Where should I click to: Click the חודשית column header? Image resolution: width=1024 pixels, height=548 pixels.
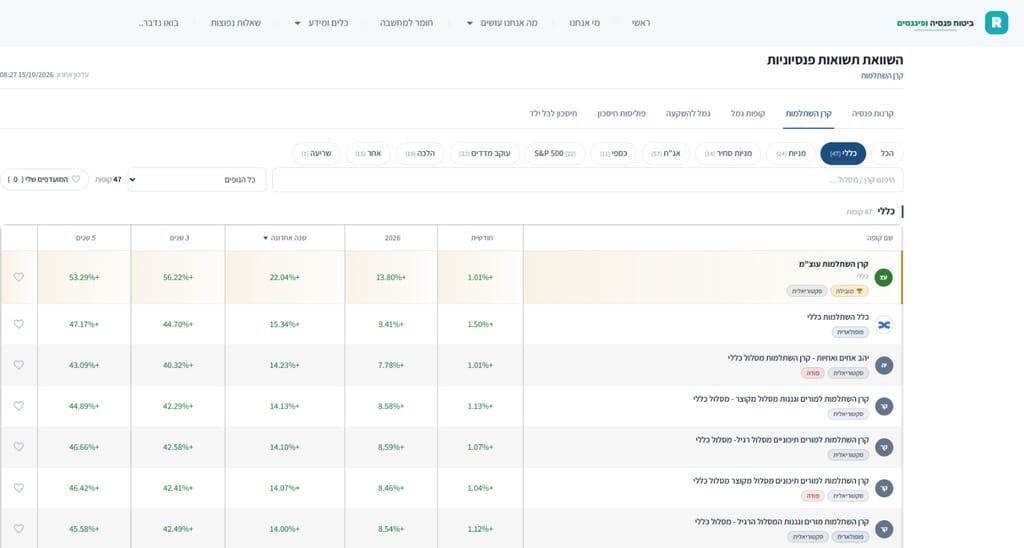pyautogui.click(x=482, y=238)
